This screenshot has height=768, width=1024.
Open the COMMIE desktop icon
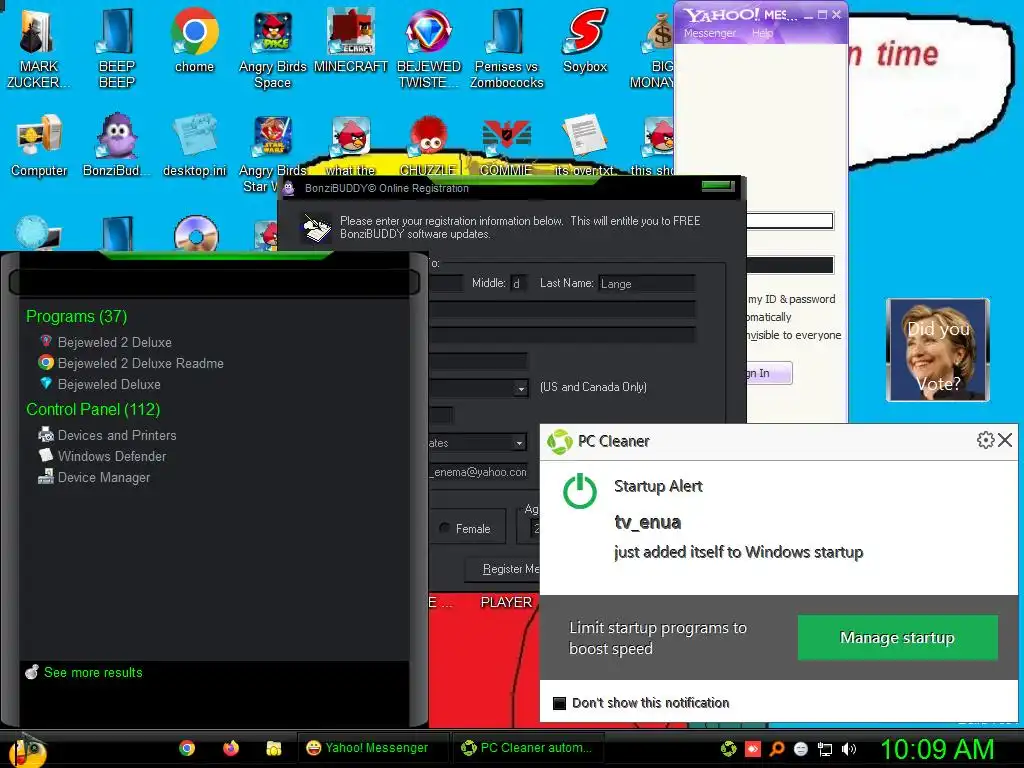click(x=507, y=145)
